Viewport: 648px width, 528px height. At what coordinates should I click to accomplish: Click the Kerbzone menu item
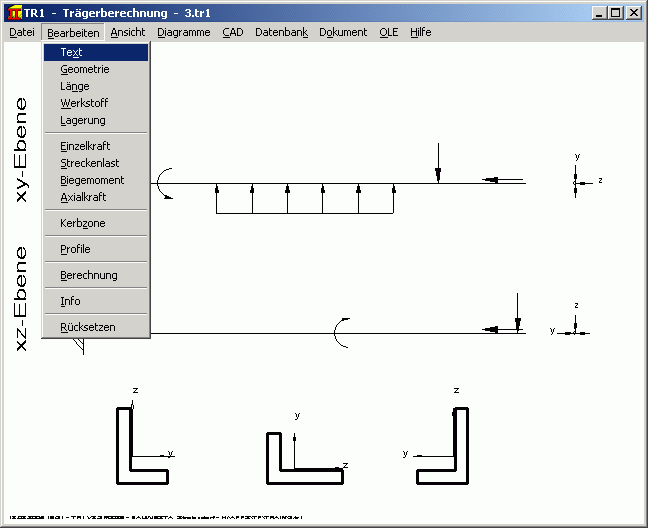82,223
